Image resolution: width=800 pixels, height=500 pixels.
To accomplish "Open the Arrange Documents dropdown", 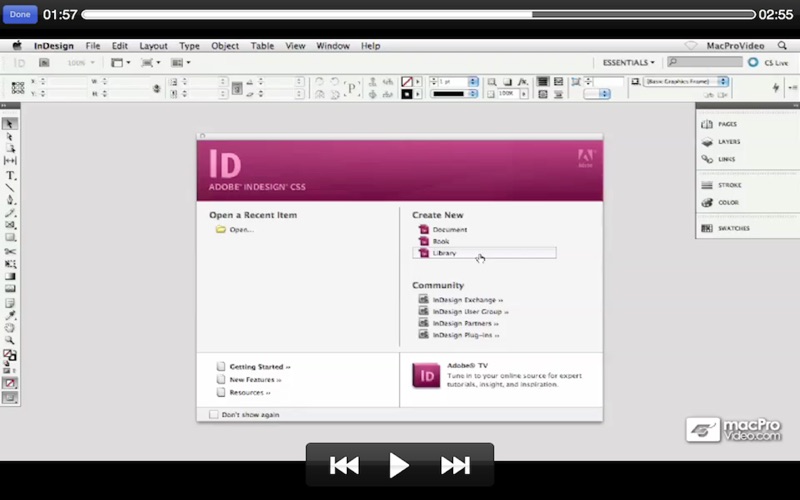I will click(x=181, y=63).
